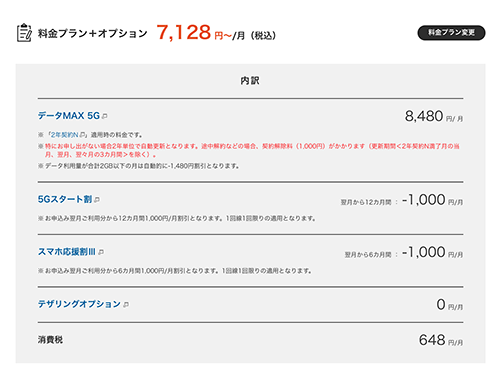The image size is (500, 384).
Task: Click the popup icon after データMAX 5G
Action: 104,116
